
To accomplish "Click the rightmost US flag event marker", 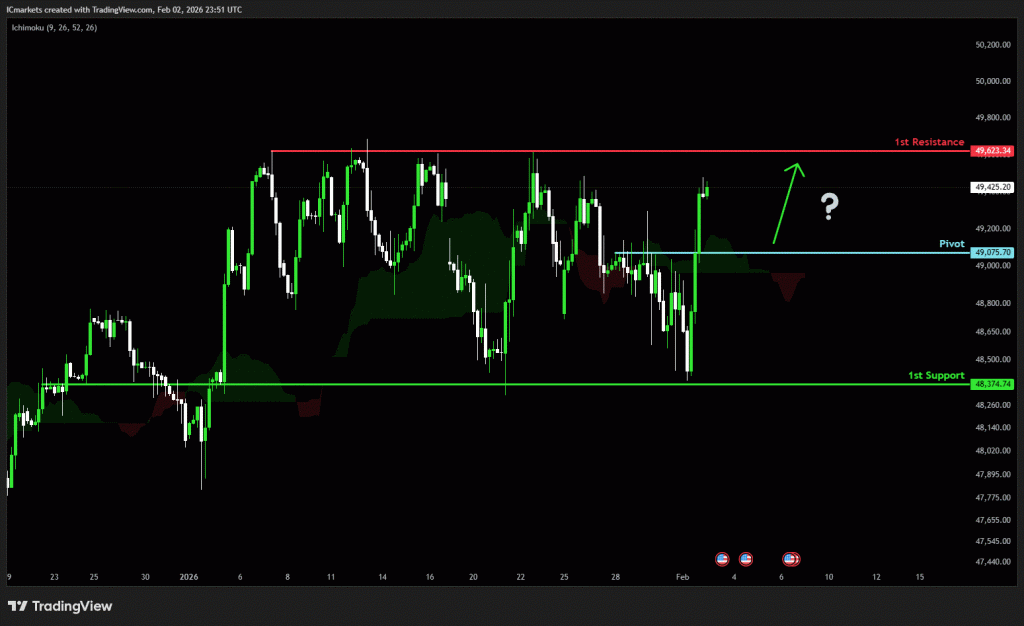I will [x=792, y=558].
